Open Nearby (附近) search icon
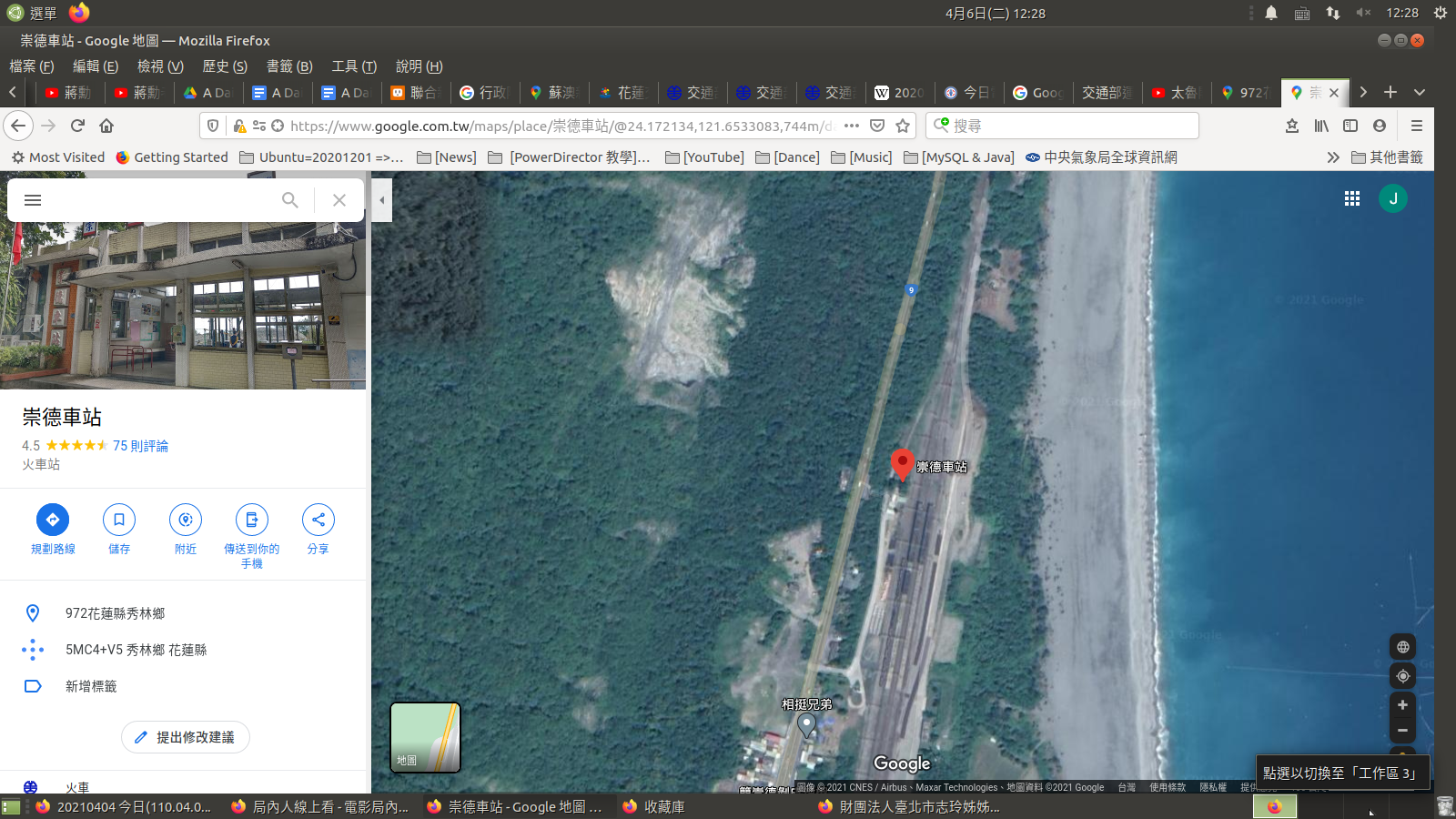 (186, 520)
